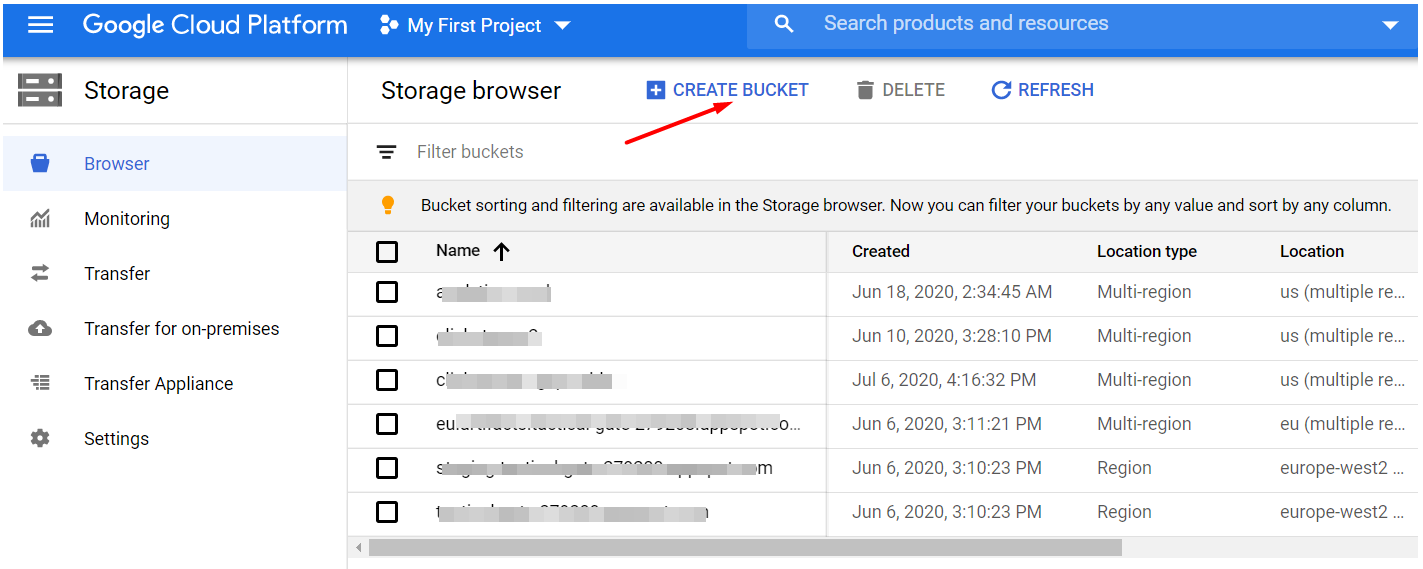The height and width of the screenshot is (569, 1423).
Task: Check the bucket created Jun 18, 2020
Action: click(387, 292)
